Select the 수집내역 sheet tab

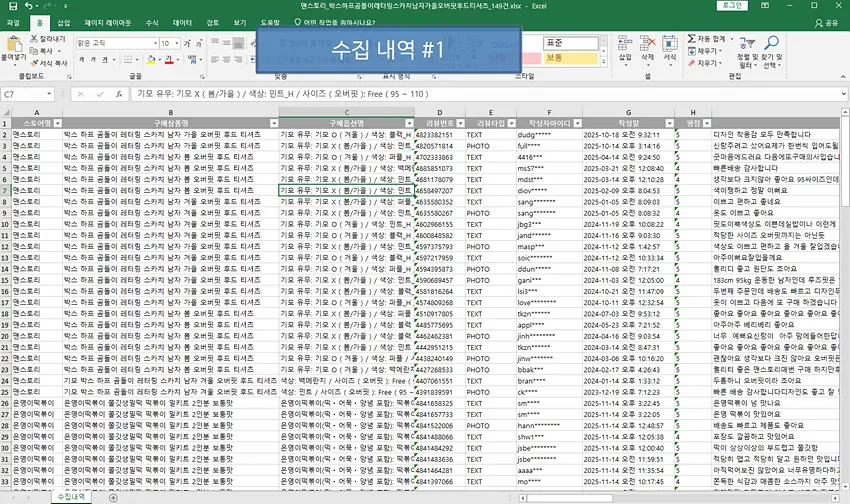coord(71,496)
